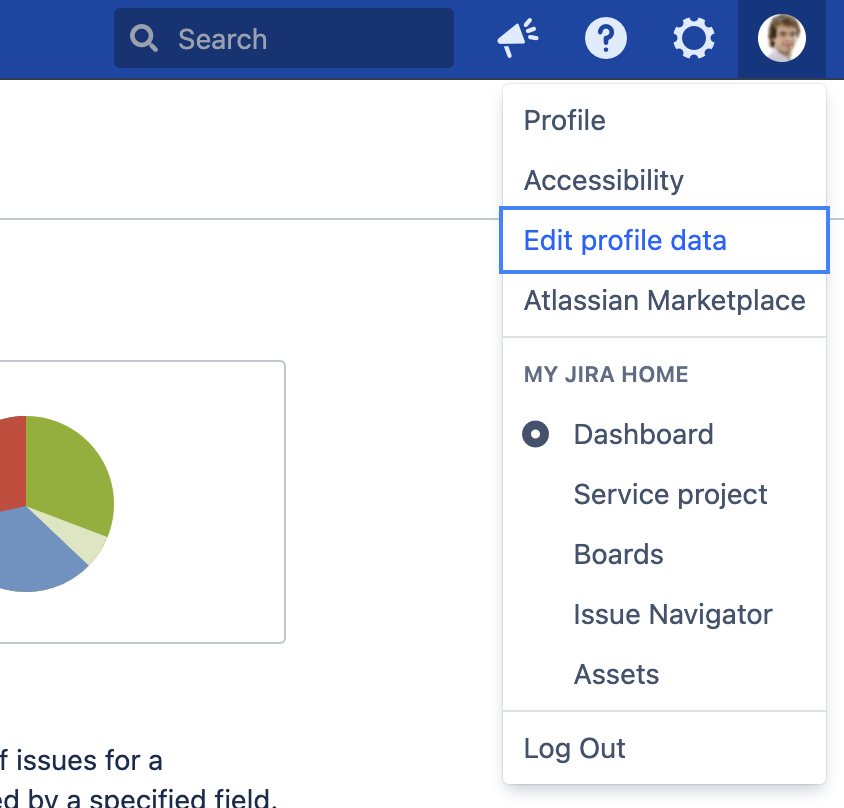The height and width of the screenshot is (808, 844).
Task: Open the Help question mark menu
Action: tap(605, 39)
